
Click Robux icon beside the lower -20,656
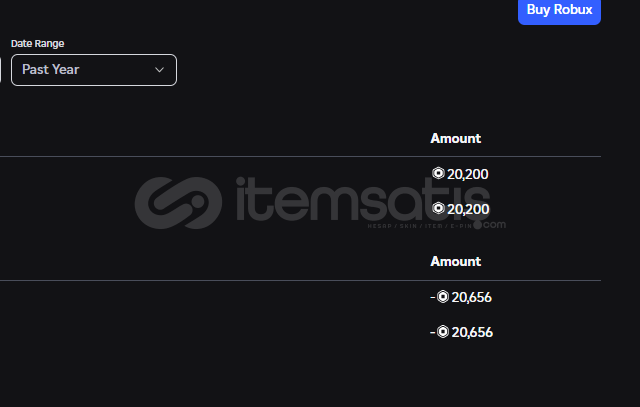[443, 331]
